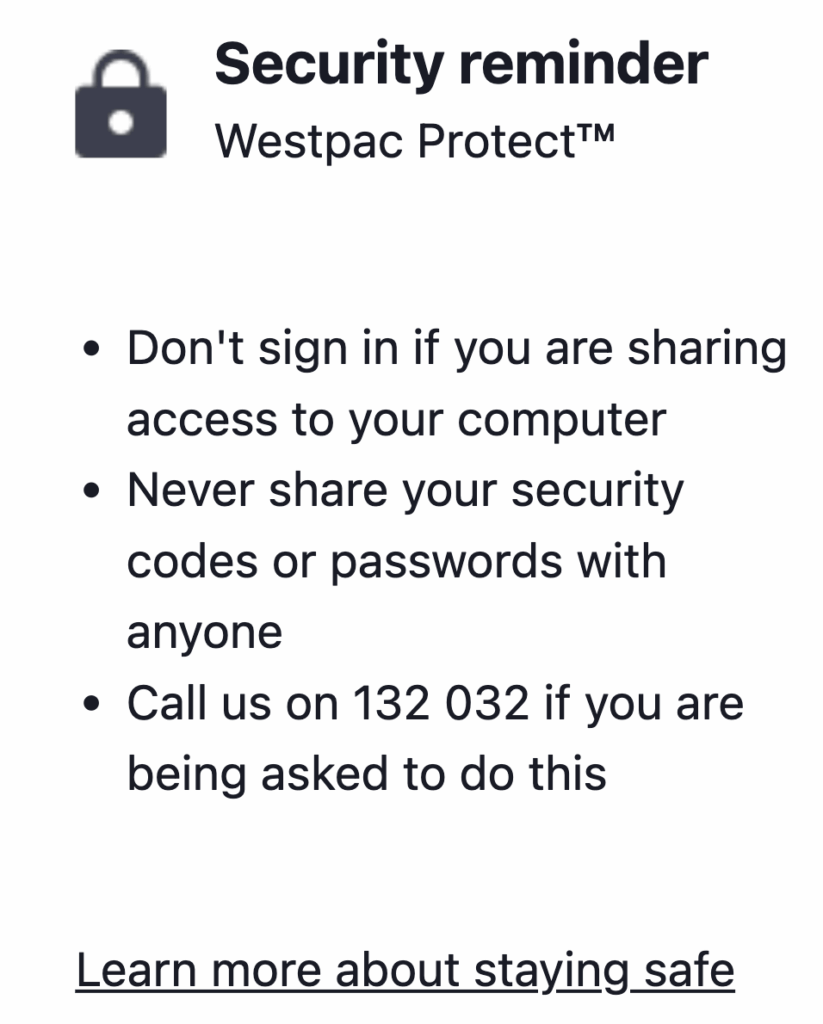Select the word "Protect" in the subtitle
The image size is (823, 1024).
pyautogui.click(x=486, y=141)
